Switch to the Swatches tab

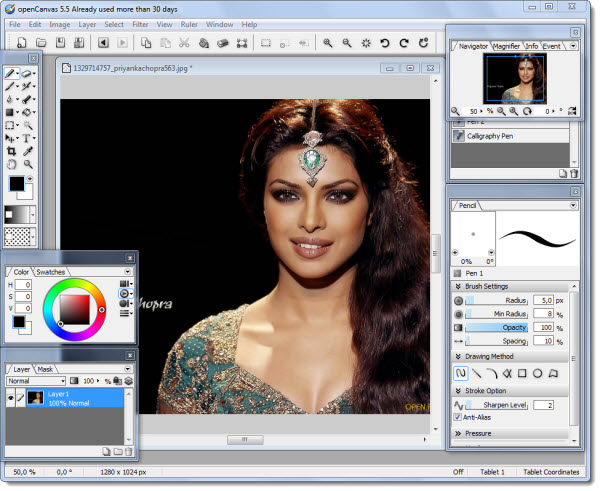click(51, 272)
